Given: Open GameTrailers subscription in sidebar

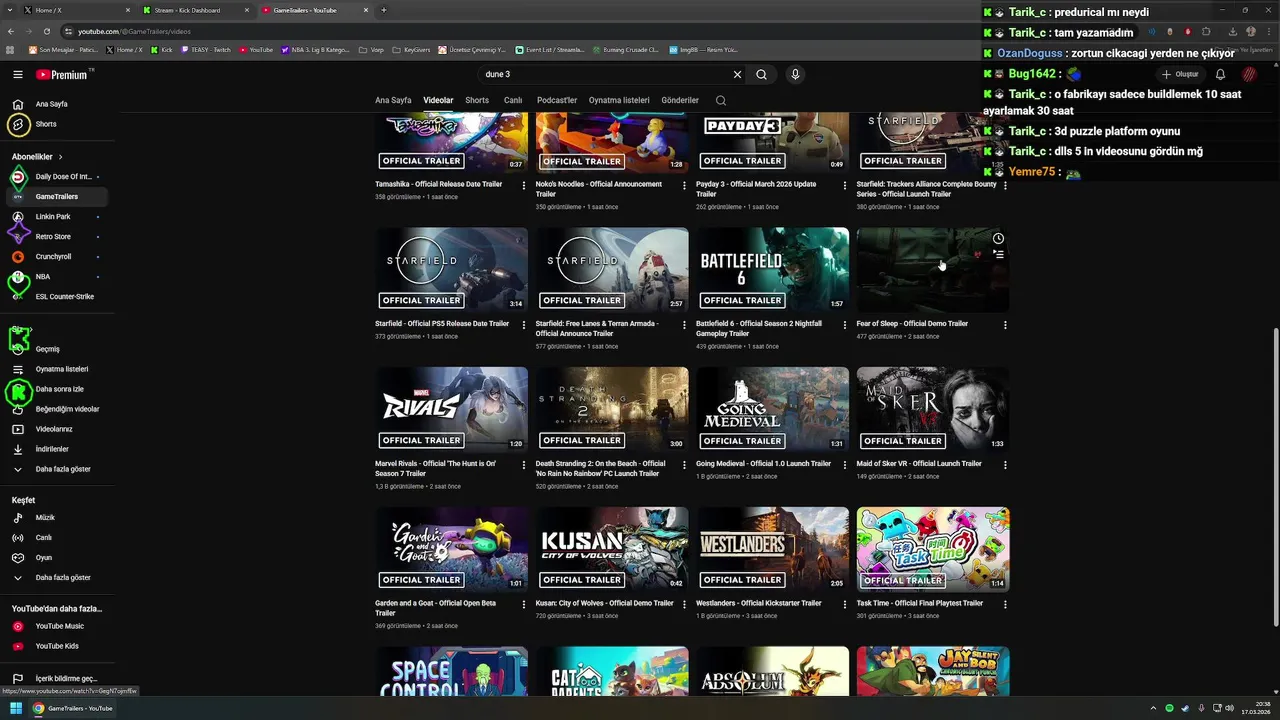Looking at the screenshot, I should click(x=57, y=197).
